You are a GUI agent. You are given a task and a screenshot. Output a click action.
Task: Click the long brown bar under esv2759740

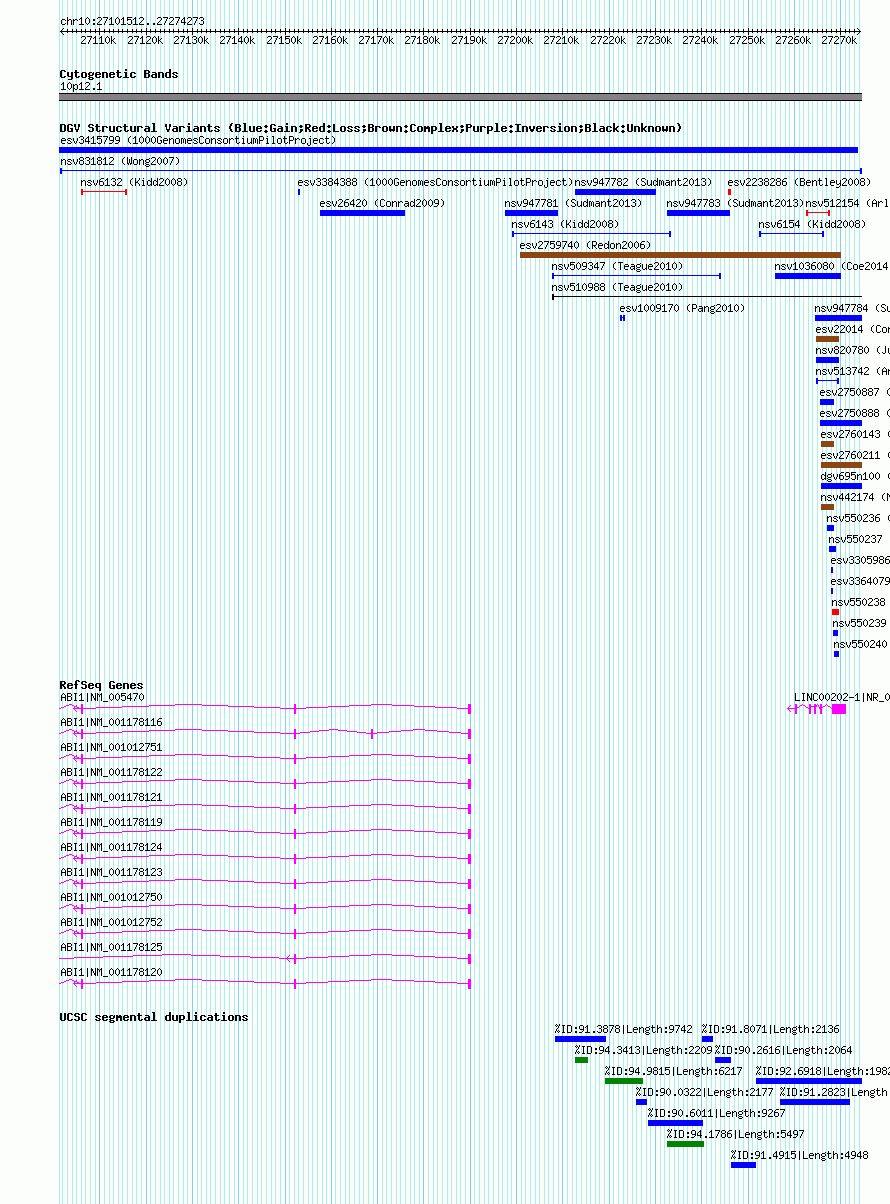[x=680, y=254]
